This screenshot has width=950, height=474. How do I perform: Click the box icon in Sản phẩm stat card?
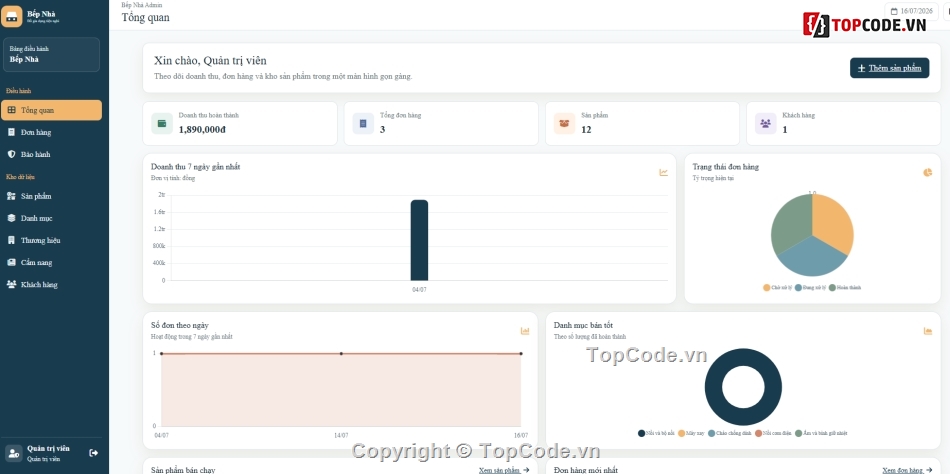[564, 124]
